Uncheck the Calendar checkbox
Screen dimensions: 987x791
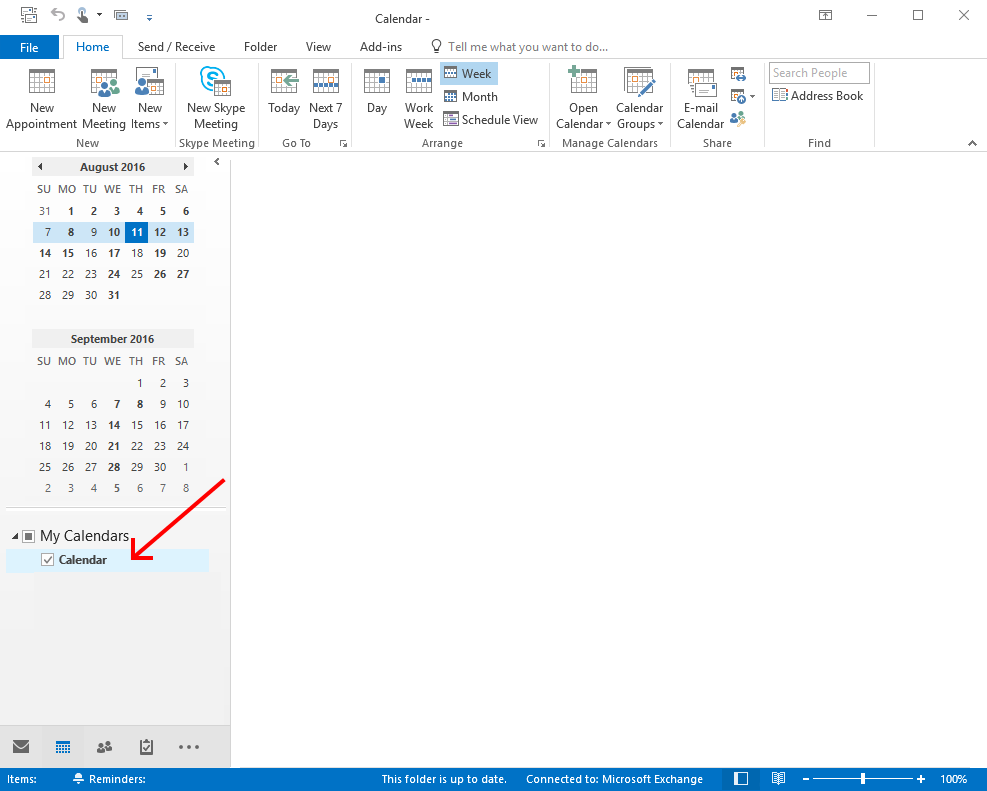point(47,560)
